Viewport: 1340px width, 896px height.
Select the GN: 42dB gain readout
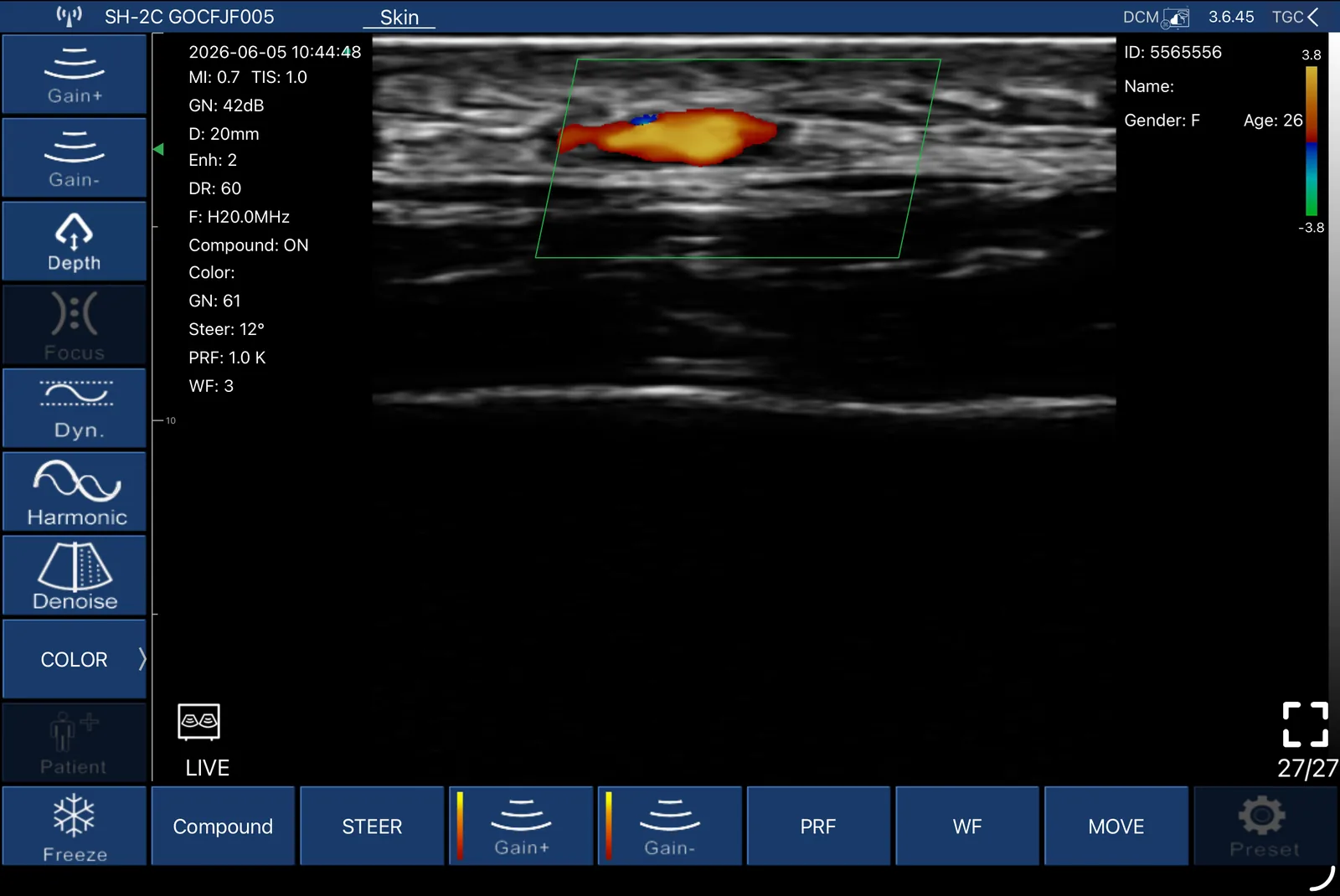pos(226,106)
